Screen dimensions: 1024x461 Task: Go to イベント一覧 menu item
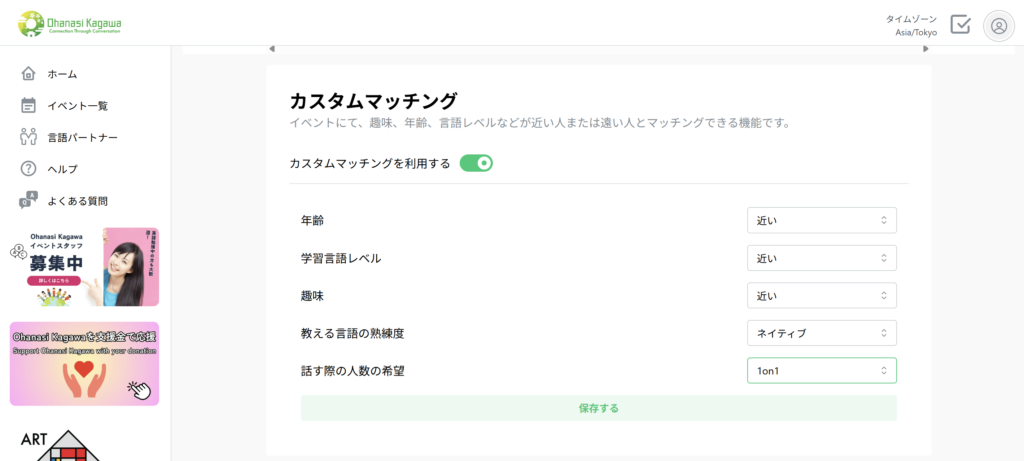pyautogui.click(x=77, y=106)
